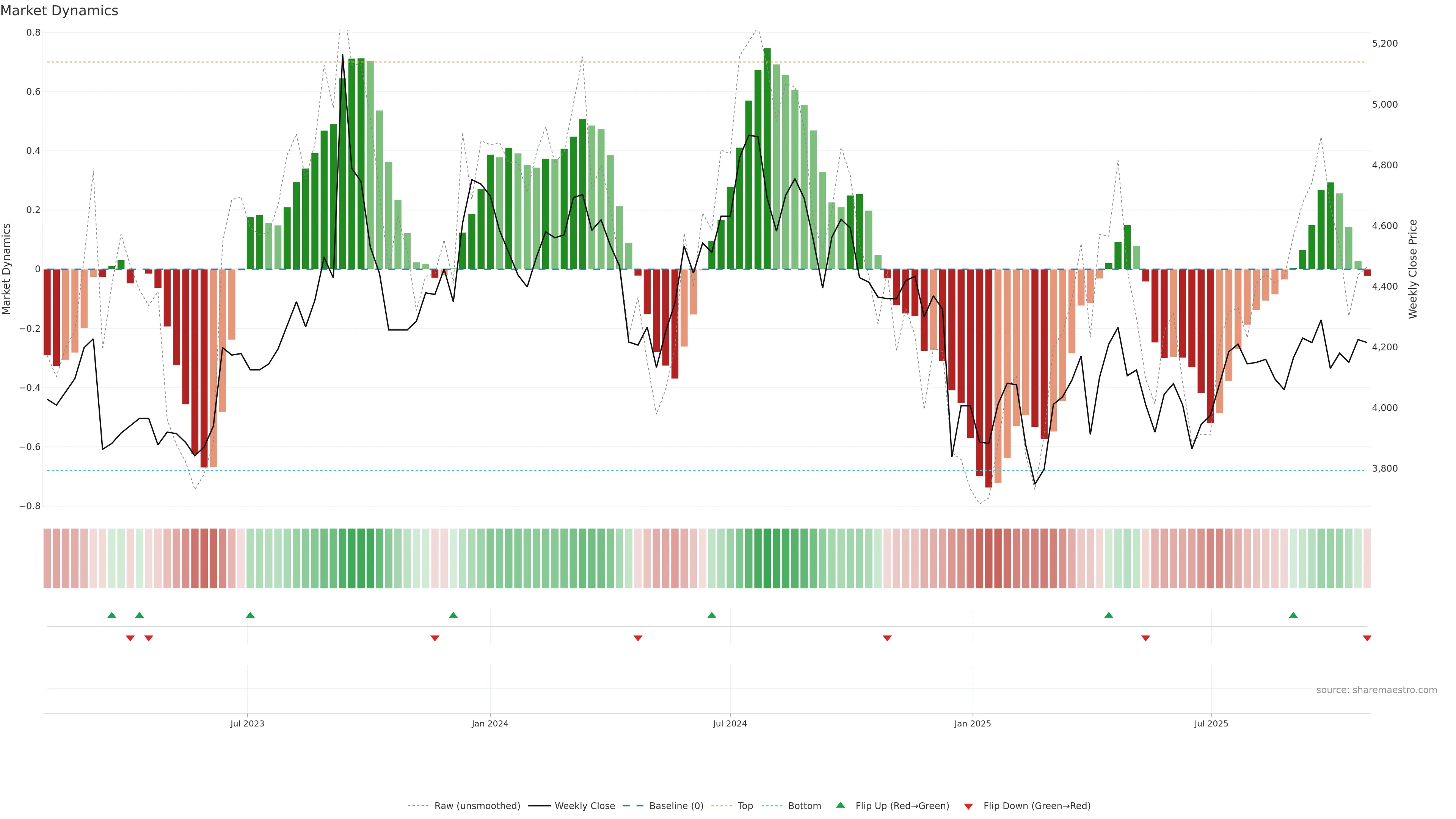Toggle Baseline (0) legend entry

[676, 806]
